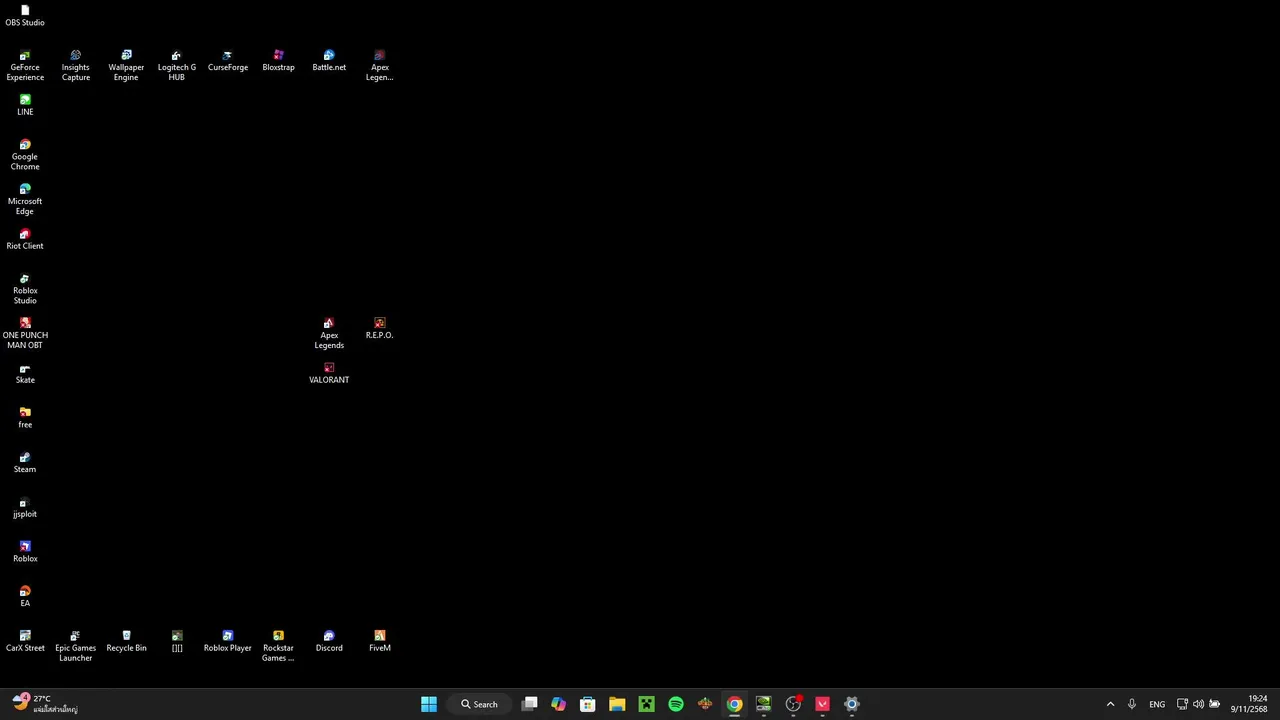Image resolution: width=1280 pixels, height=720 pixels.
Task: Select the Skate desktop shortcut
Action: click(25, 373)
